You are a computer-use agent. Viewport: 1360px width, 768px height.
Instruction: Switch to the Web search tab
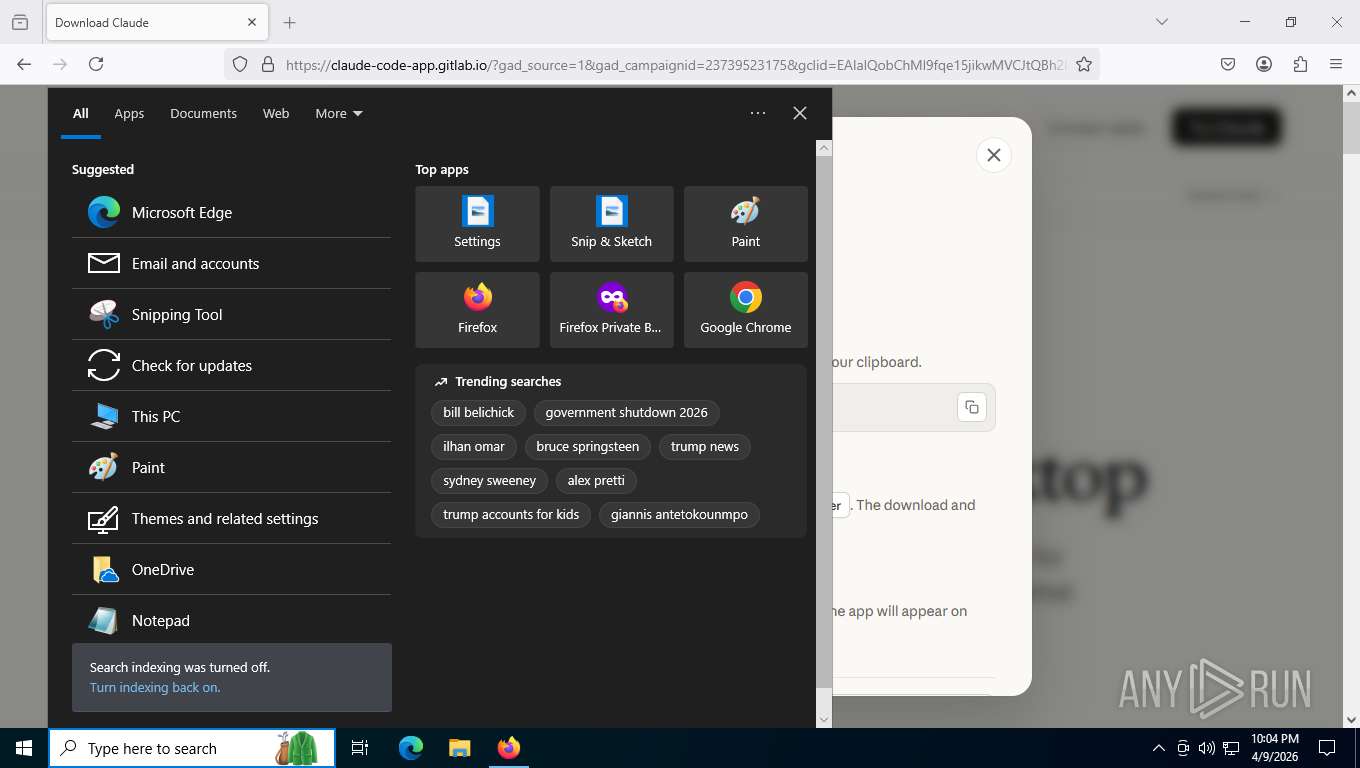click(276, 113)
